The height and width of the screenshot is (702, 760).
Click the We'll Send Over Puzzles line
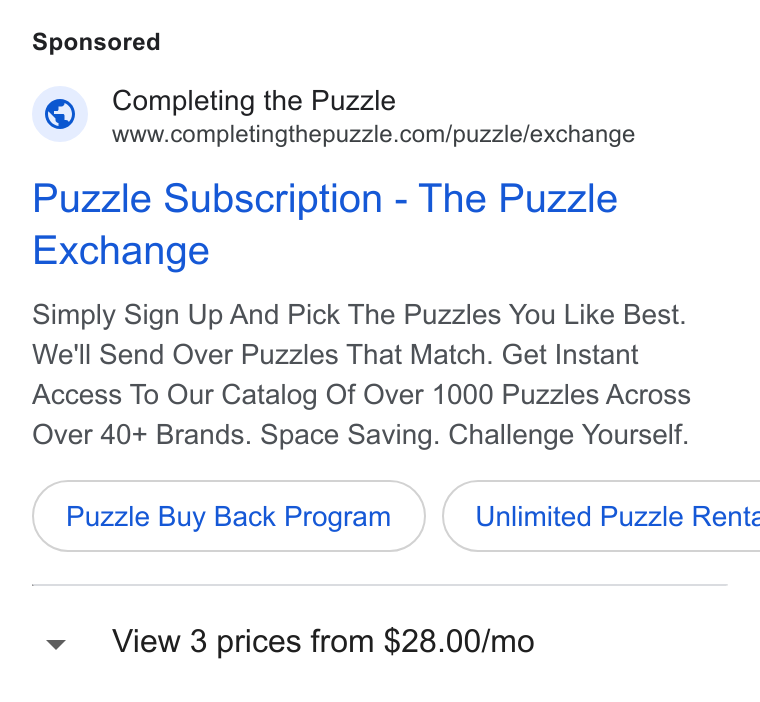pyautogui.click(x=335, y=354)
